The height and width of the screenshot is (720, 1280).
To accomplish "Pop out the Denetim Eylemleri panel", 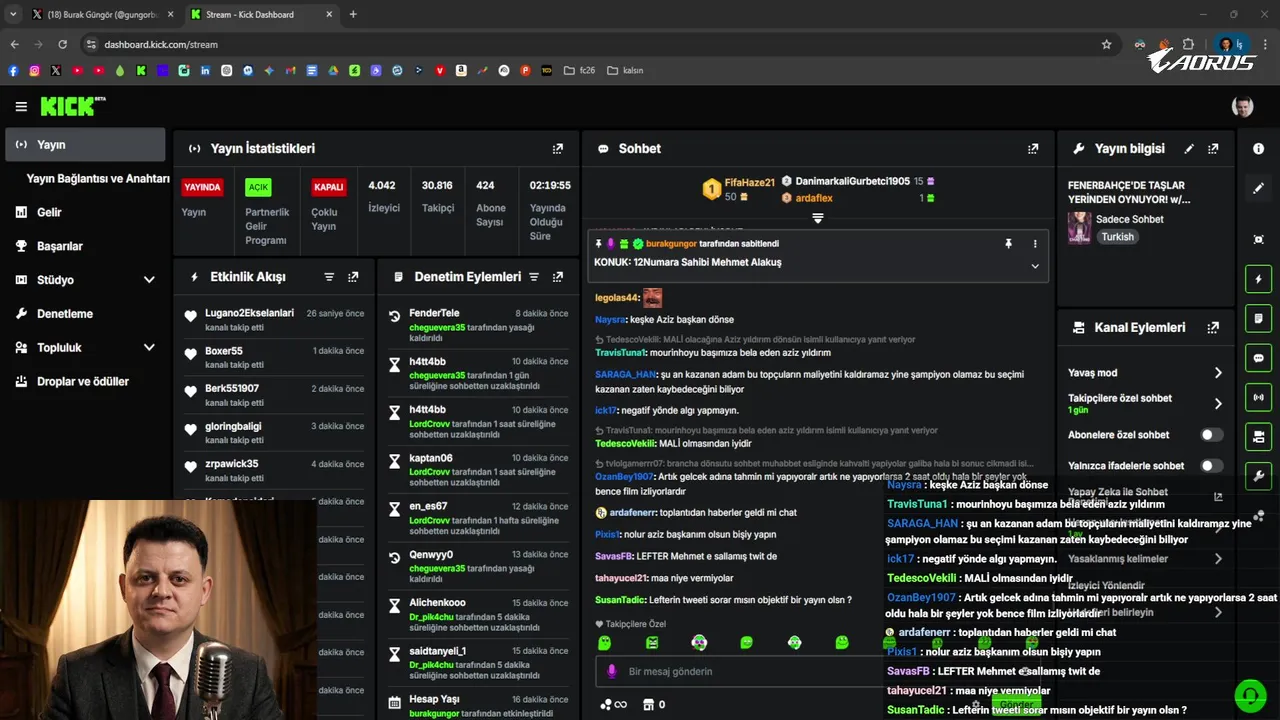I will (x=558, y=277).
